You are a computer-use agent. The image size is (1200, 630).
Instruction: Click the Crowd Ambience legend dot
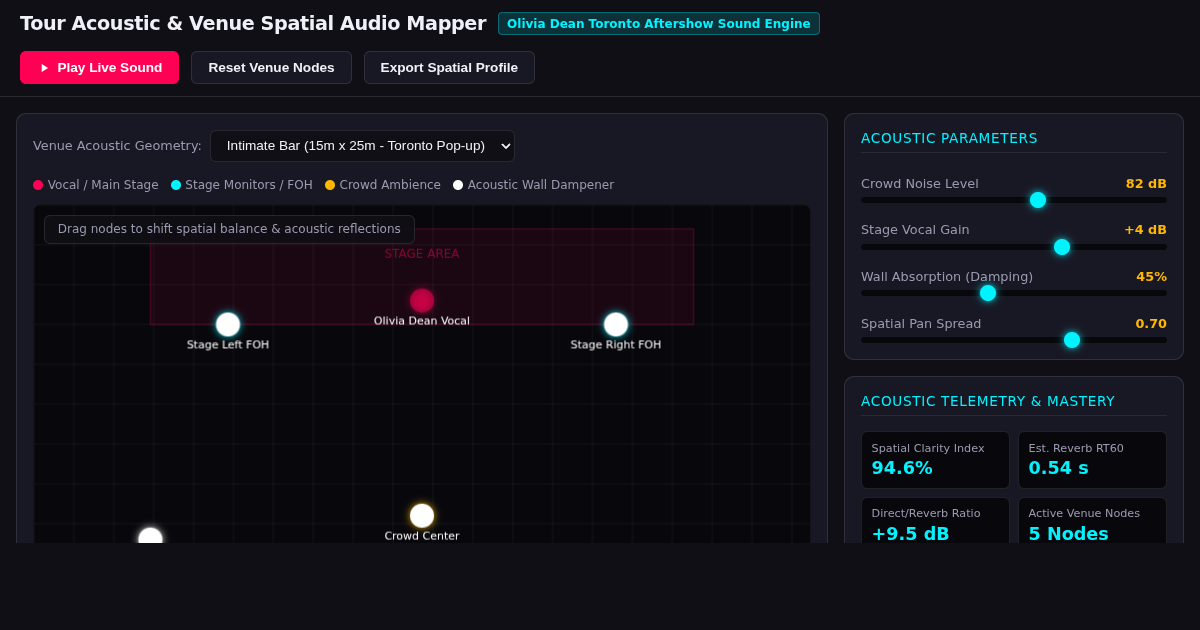coord(330,185)
